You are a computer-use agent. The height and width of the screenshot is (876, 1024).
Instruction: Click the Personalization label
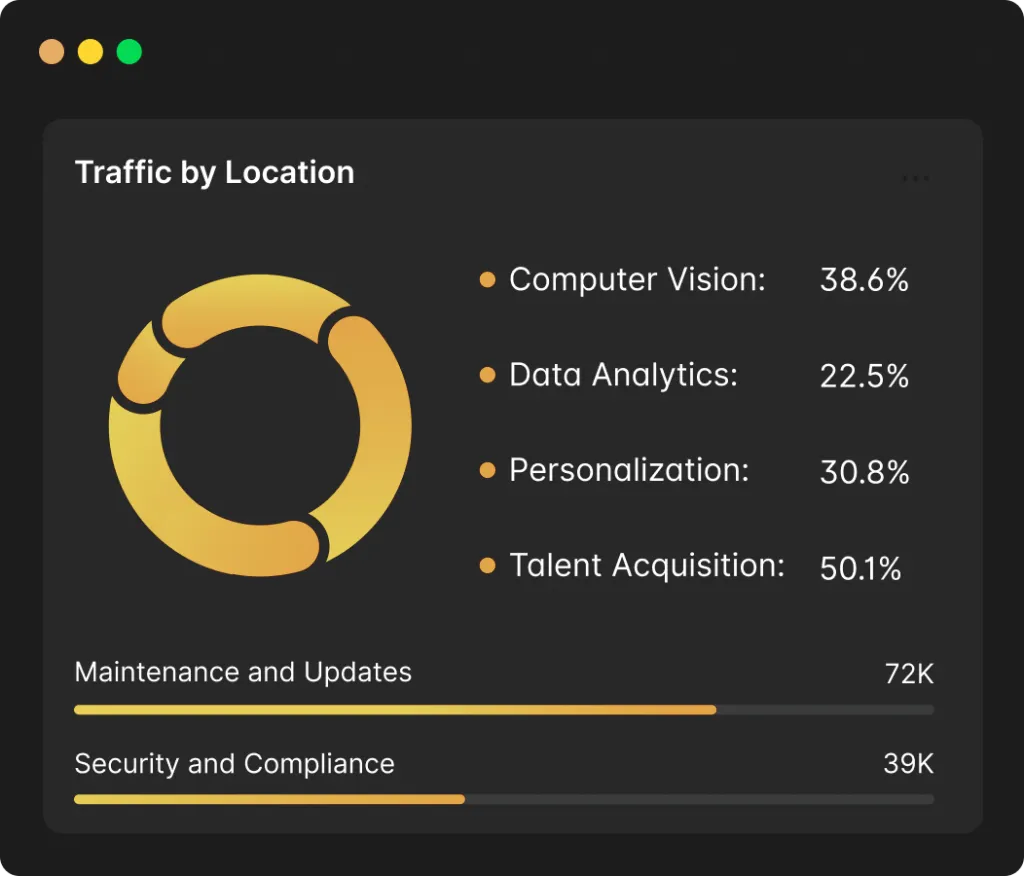pyautogui.click(x=629, y=470)
